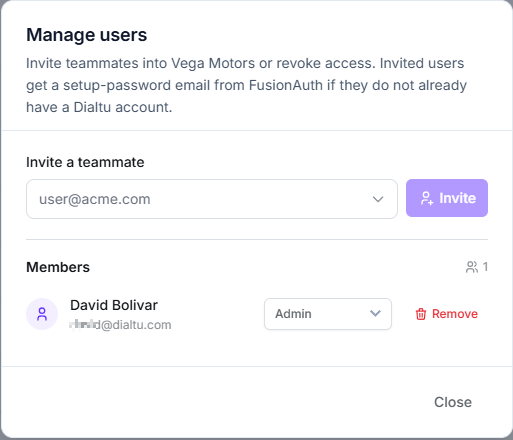Click David Bolivar's avatar icon
513x440 pixels.
[x=42, y=314]
